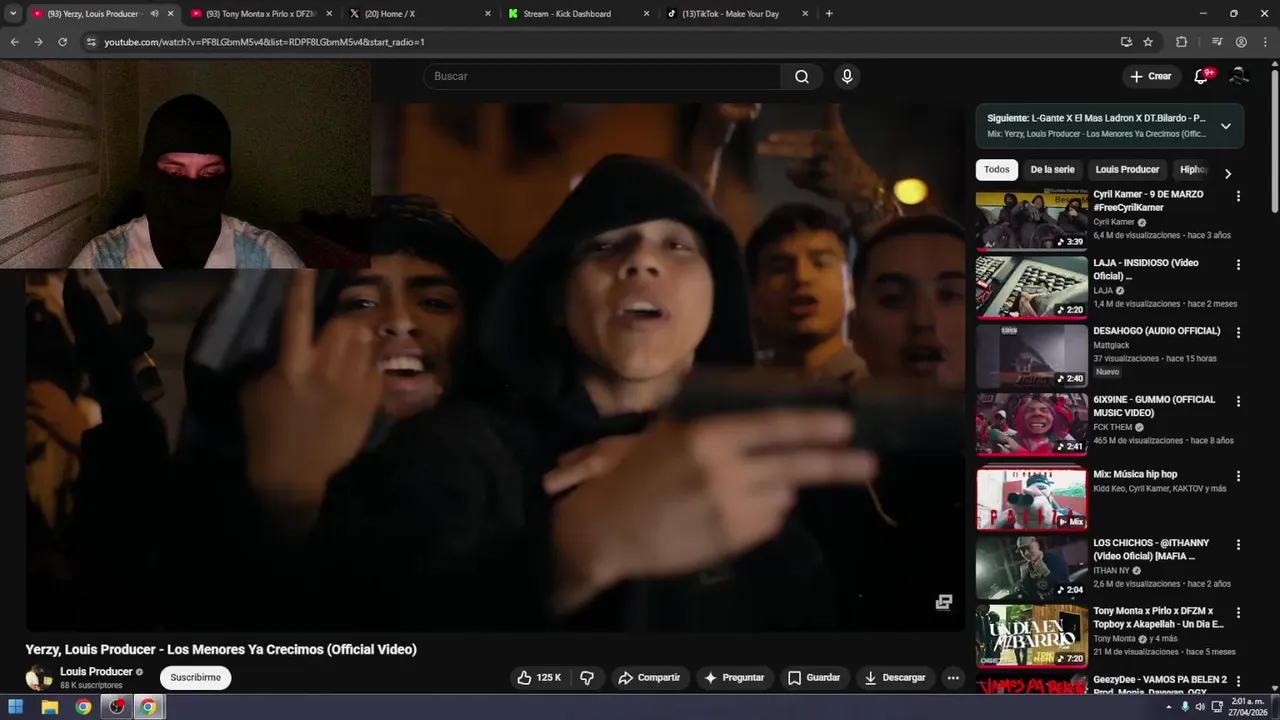Open 6IX9INE GUMMO video thumbnail
The width and height of the screenshot is (1280, 720).
pos(1031,424)
